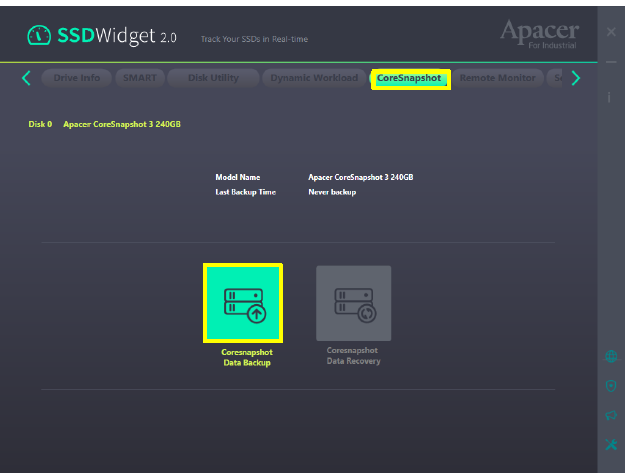Open the globe language icon in sidebar
This screenshot has height=473, width=625.
(x=611, y=356)
